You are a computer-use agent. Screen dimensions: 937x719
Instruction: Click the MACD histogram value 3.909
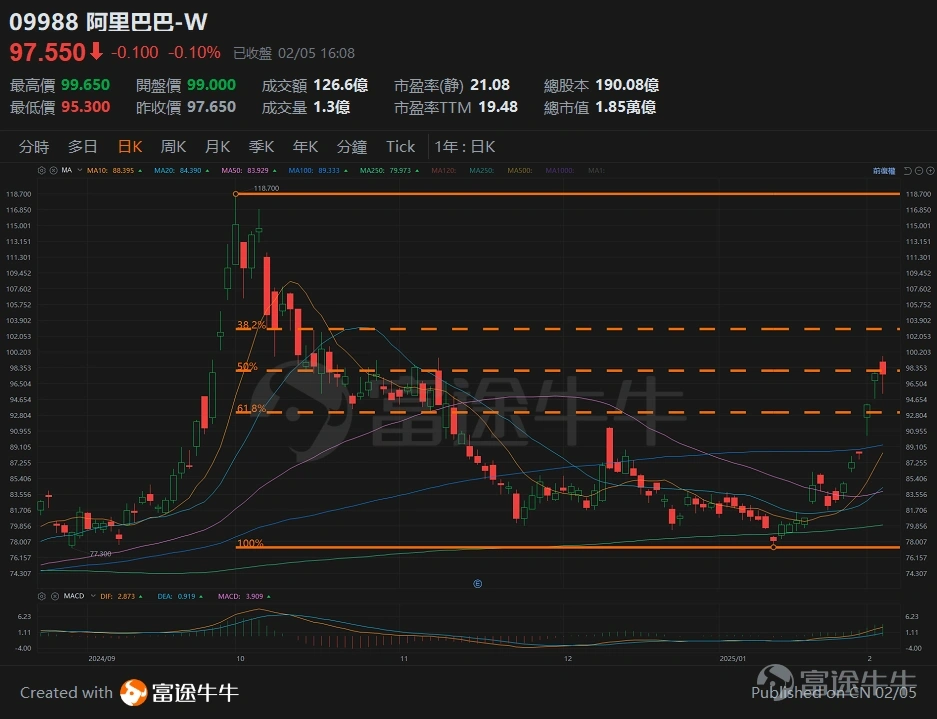254,596
